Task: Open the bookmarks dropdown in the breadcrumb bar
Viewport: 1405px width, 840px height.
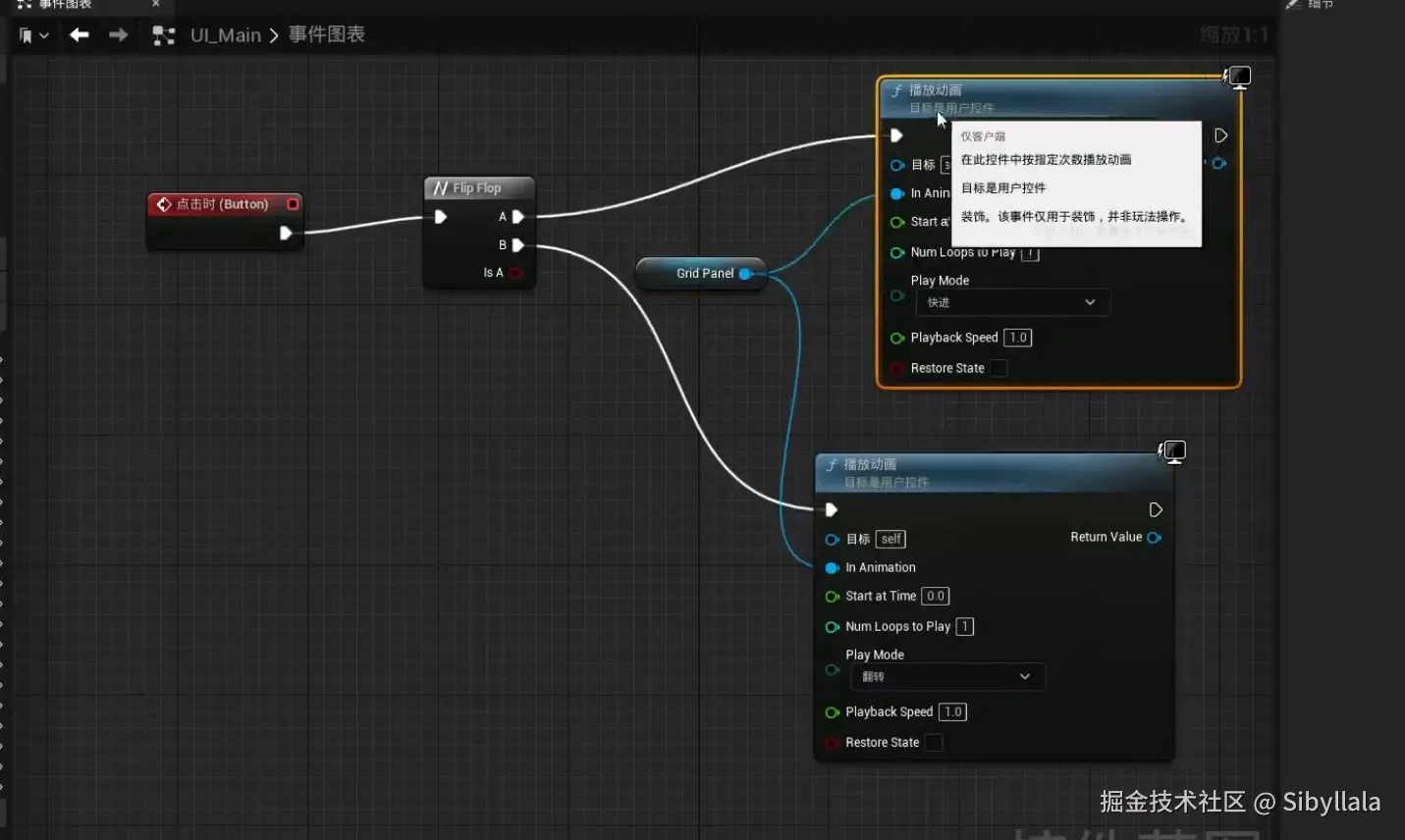Action: click(33, 35)
